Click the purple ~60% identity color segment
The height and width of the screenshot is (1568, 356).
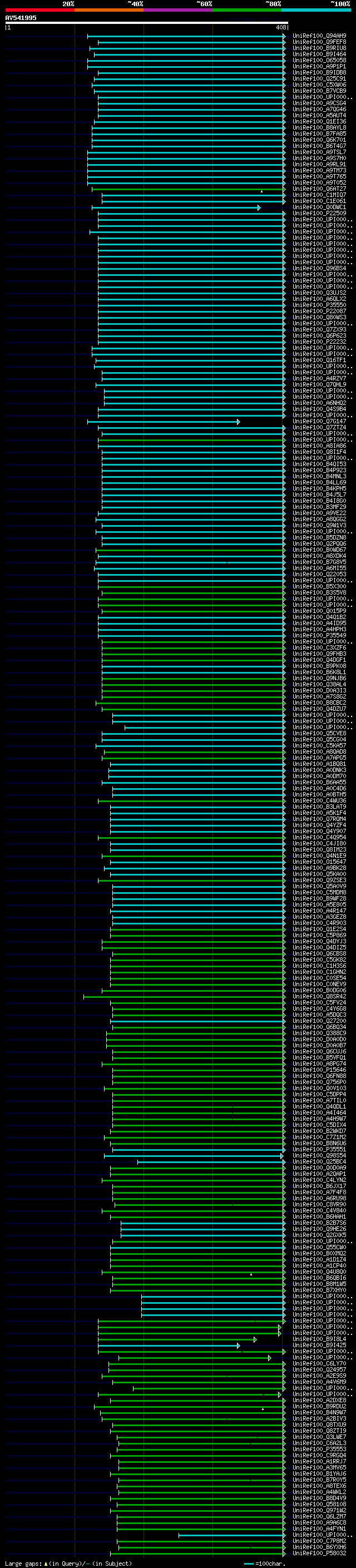tap(179, 10)
